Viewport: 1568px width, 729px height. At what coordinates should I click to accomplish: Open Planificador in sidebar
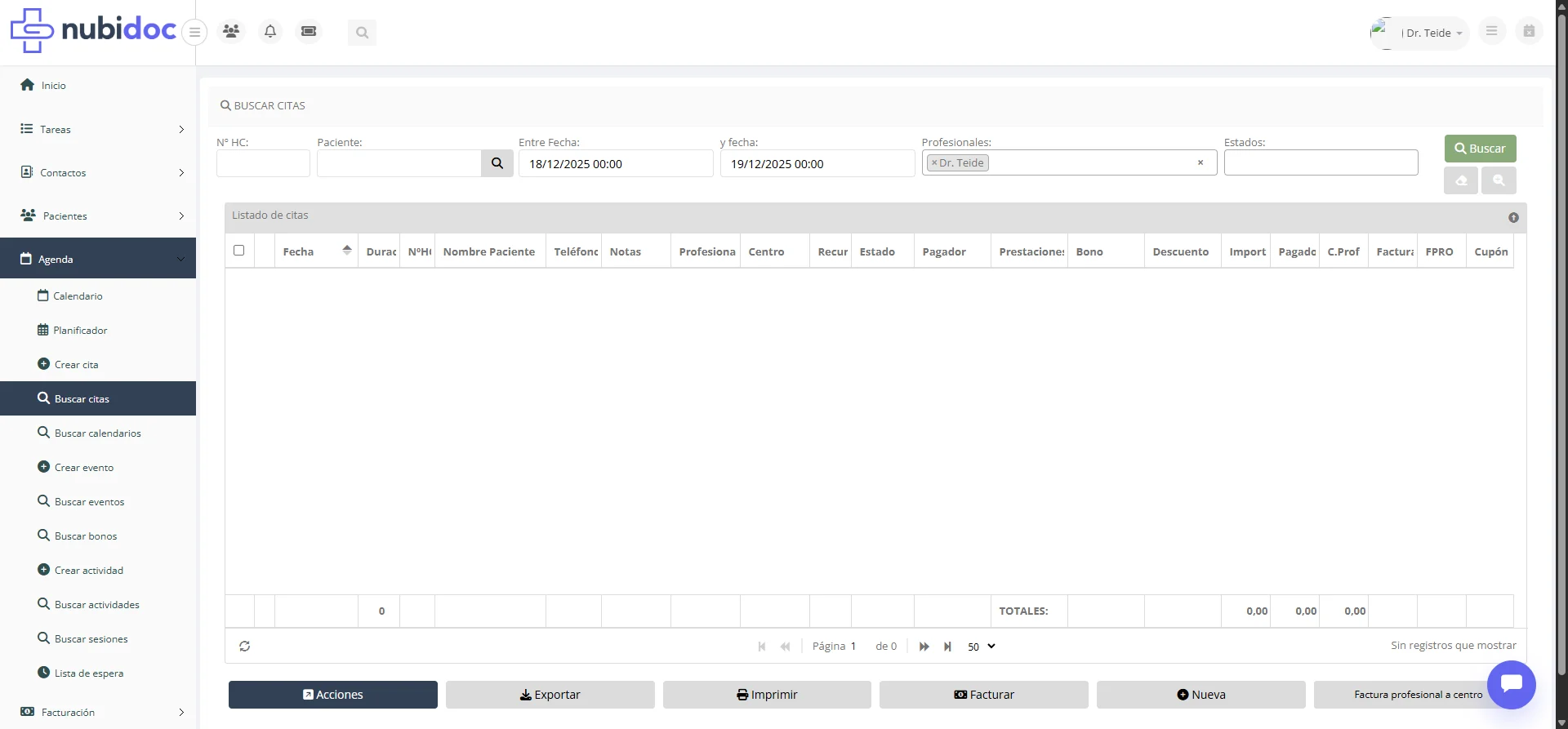(98, 330)
